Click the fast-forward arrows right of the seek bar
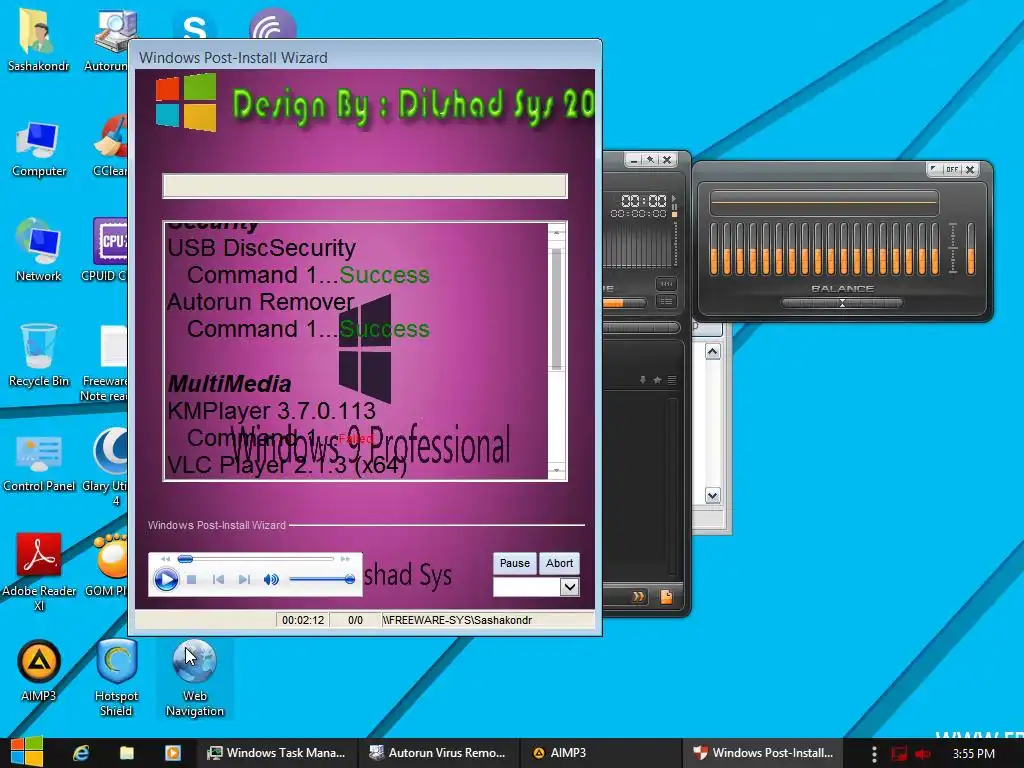The height and width of the screenshot is (768, 1024). pos(345,559)
